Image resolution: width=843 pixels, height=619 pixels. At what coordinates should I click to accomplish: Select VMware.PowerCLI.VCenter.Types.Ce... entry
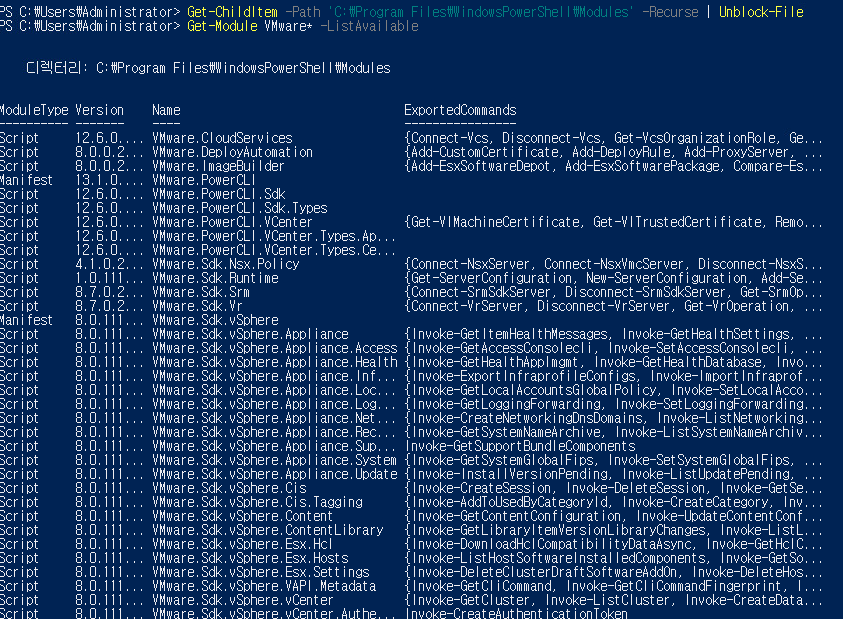tap(274, 250)
